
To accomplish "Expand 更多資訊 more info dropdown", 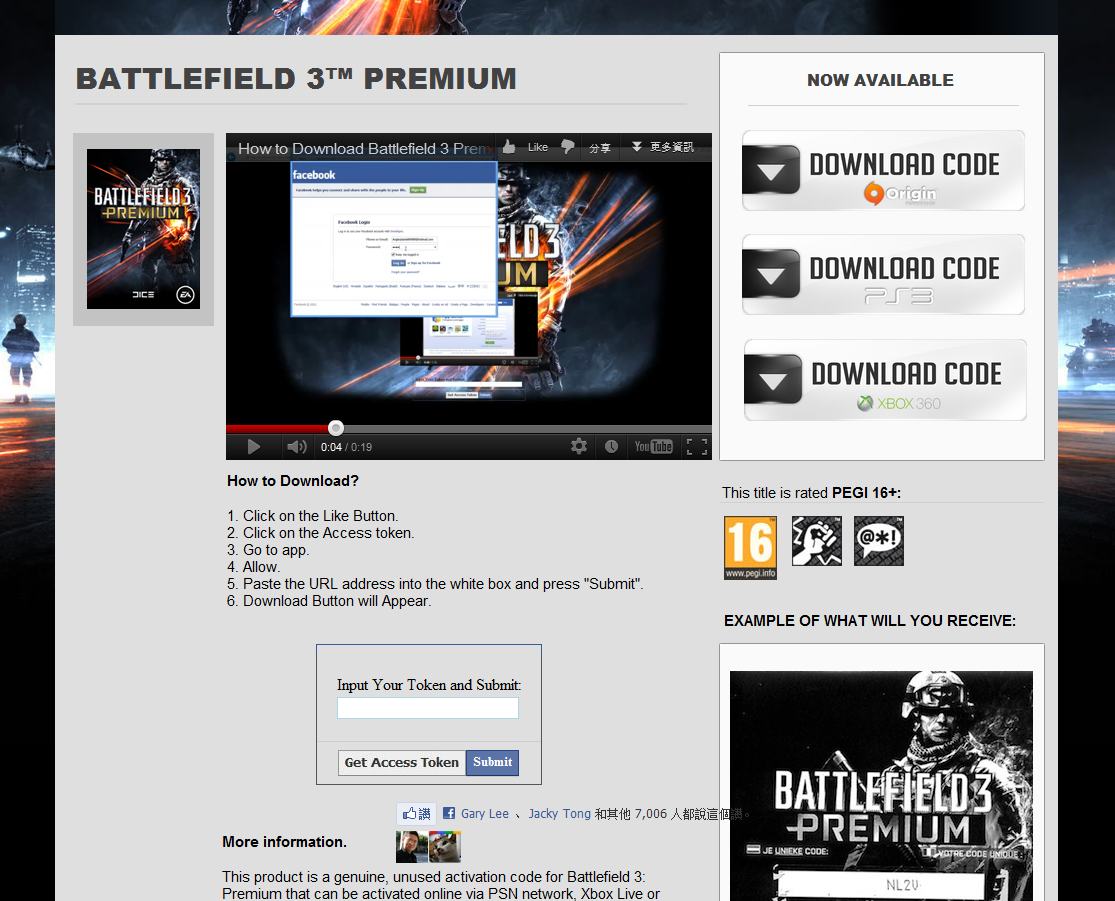I will coord(661,147).
